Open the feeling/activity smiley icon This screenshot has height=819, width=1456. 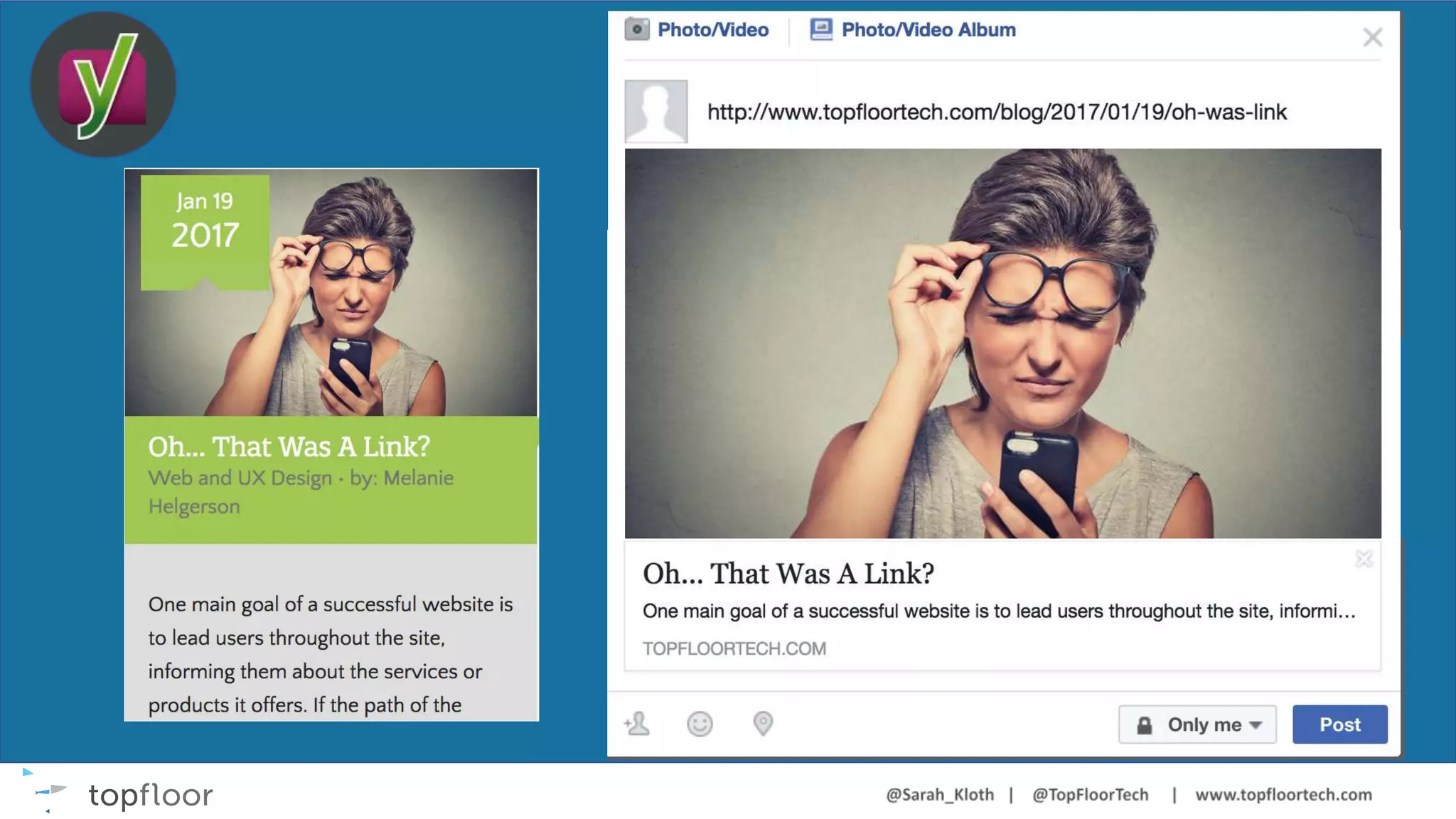700,724
